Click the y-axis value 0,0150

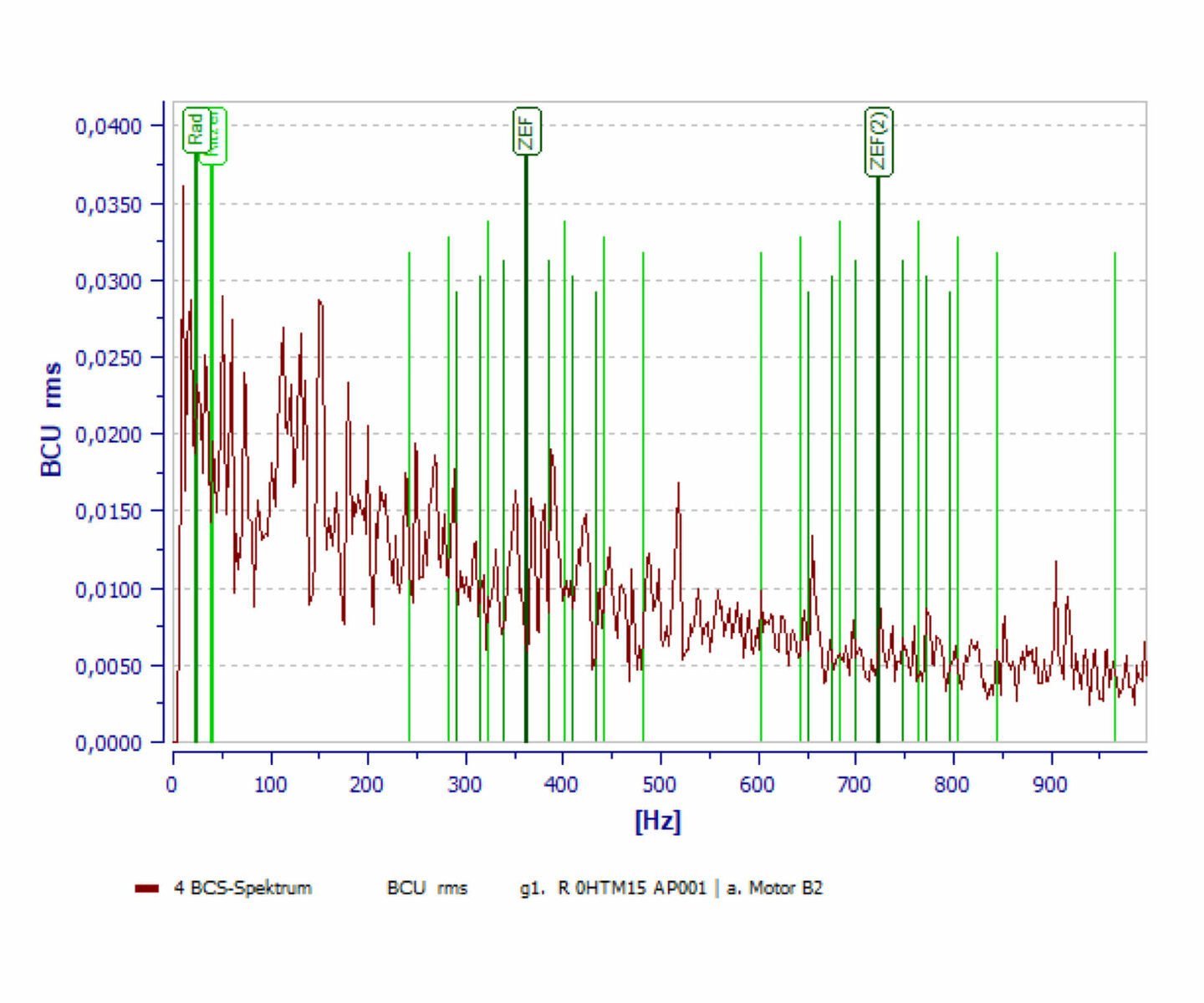pyautogui.click(x=109, y=512)
